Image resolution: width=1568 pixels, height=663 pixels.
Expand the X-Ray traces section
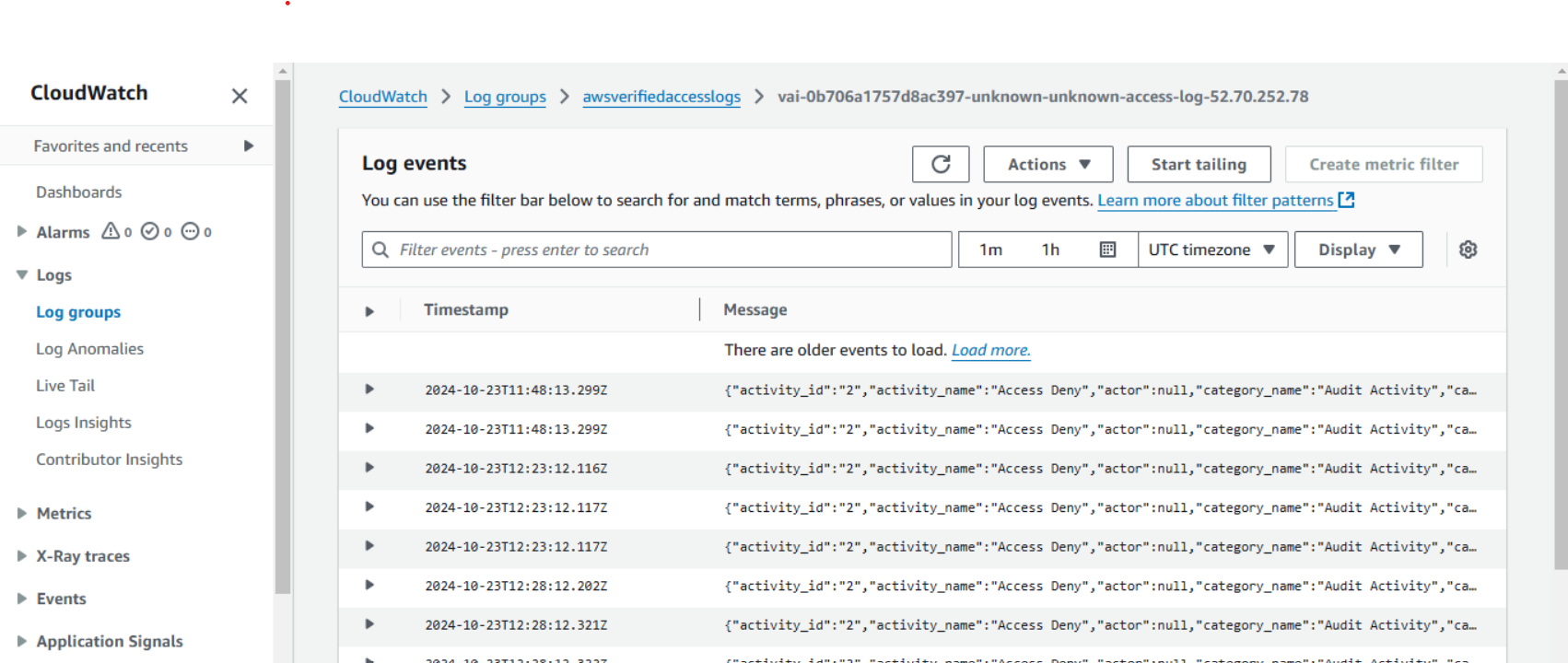click(x=22, y=555)
